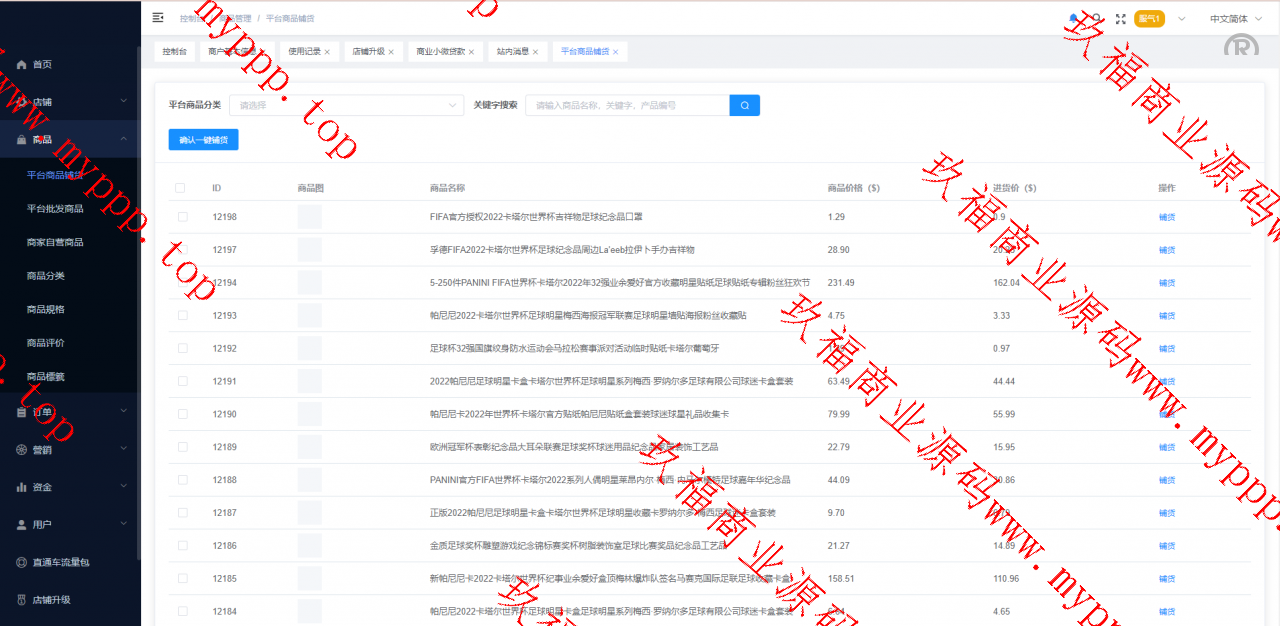
Task: Open 商品分类 in sidebar submenu
Action: pyautogui.click(x=46, y=275)
